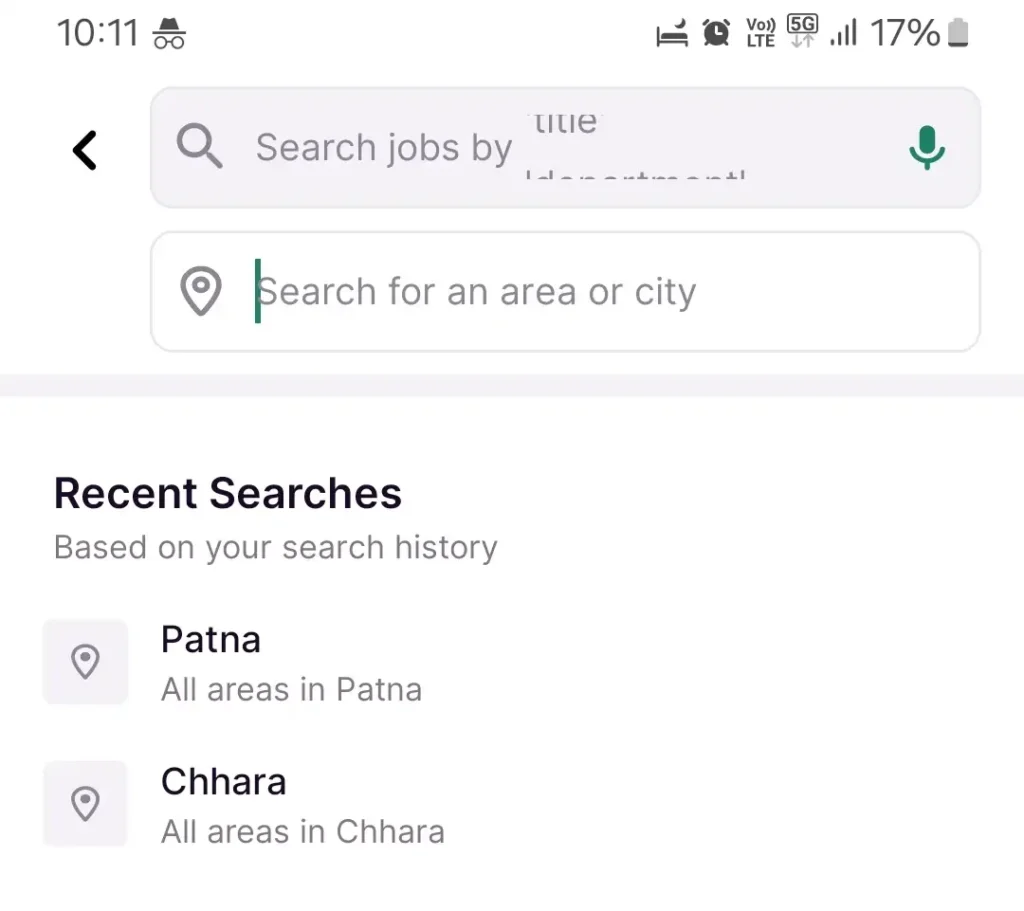Tap the bedtime mode status icon

(x=672, y=33)
